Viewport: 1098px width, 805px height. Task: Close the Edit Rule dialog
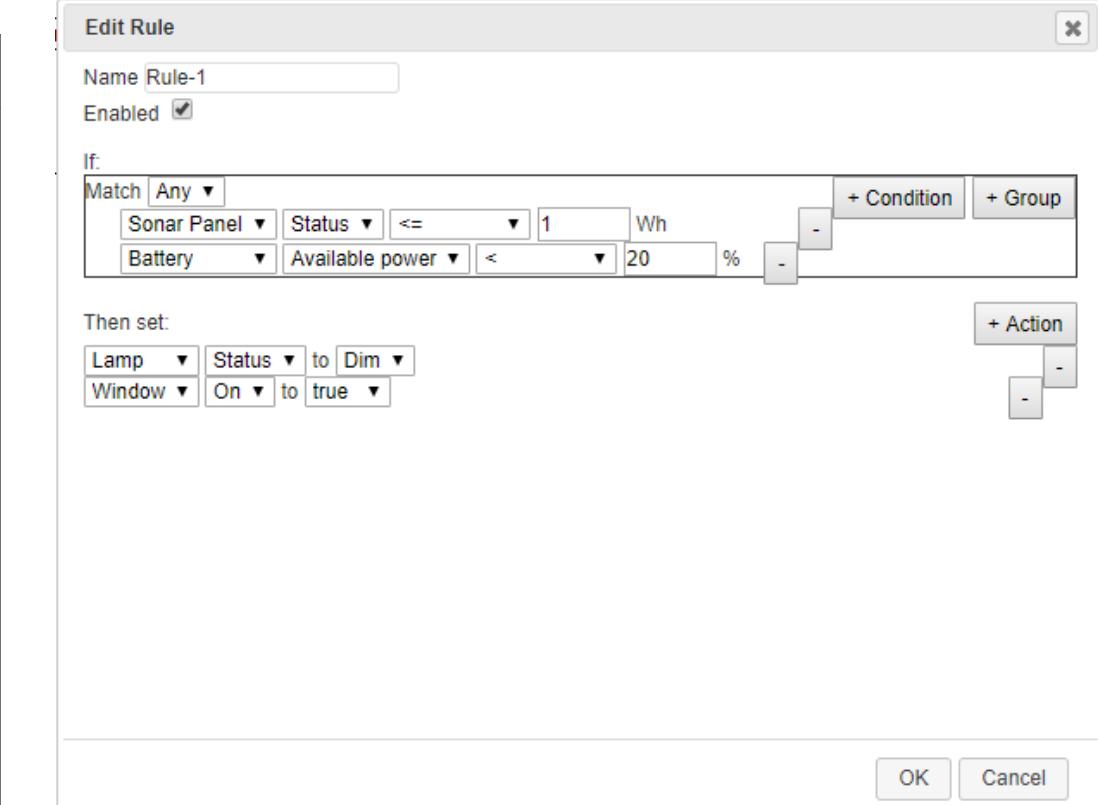click(1075, 28)
